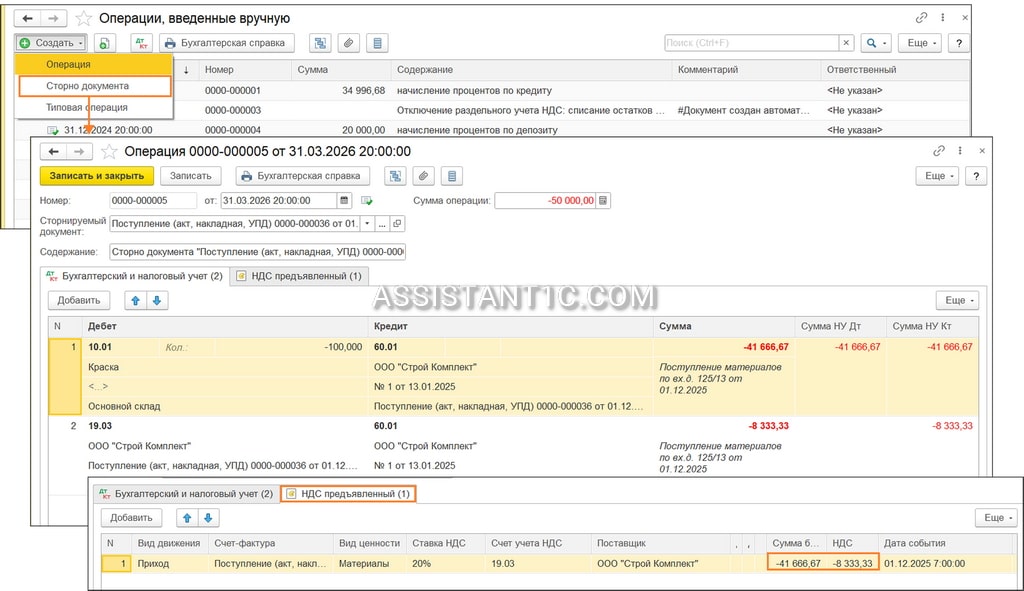The image size is (1024, 591).
Task: Select list row 0000-000004 начисление процентов по депозиту
Action: (x=492, y=130)
